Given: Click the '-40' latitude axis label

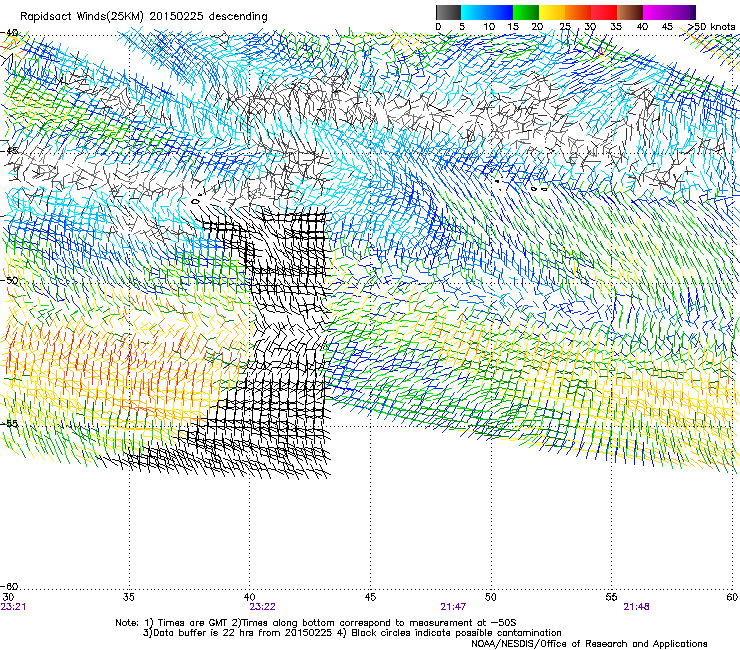Looking at the screenshot, I should [9, 33].
